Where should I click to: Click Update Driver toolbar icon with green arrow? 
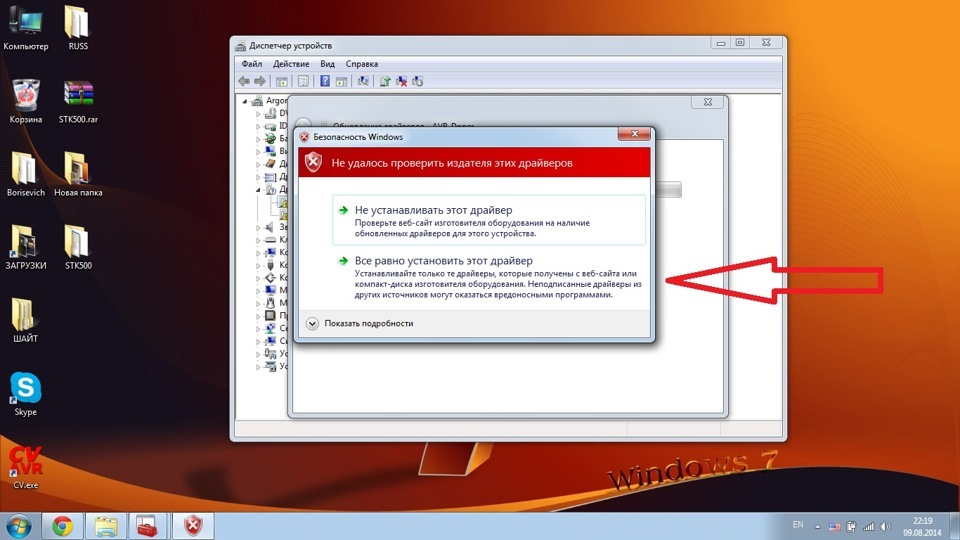[x=385, y=81]
